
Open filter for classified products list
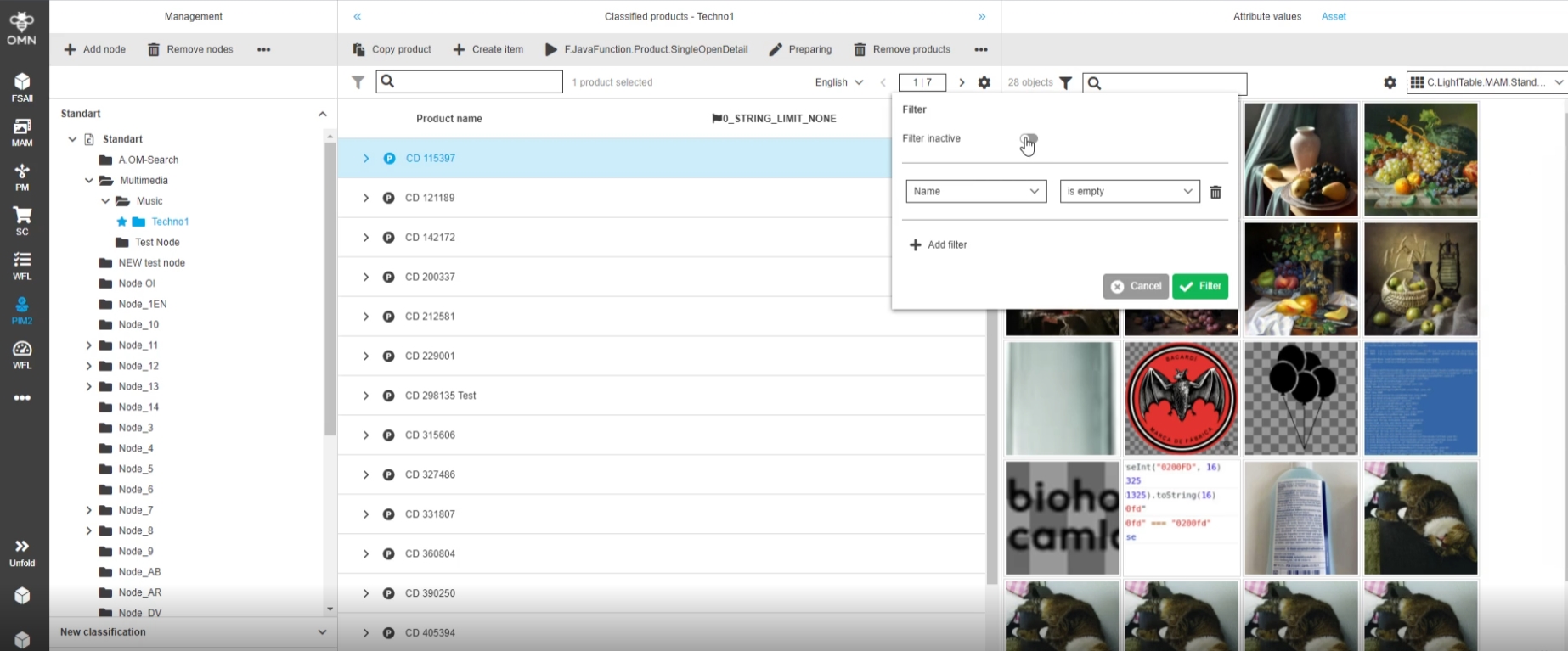[358, 82]
